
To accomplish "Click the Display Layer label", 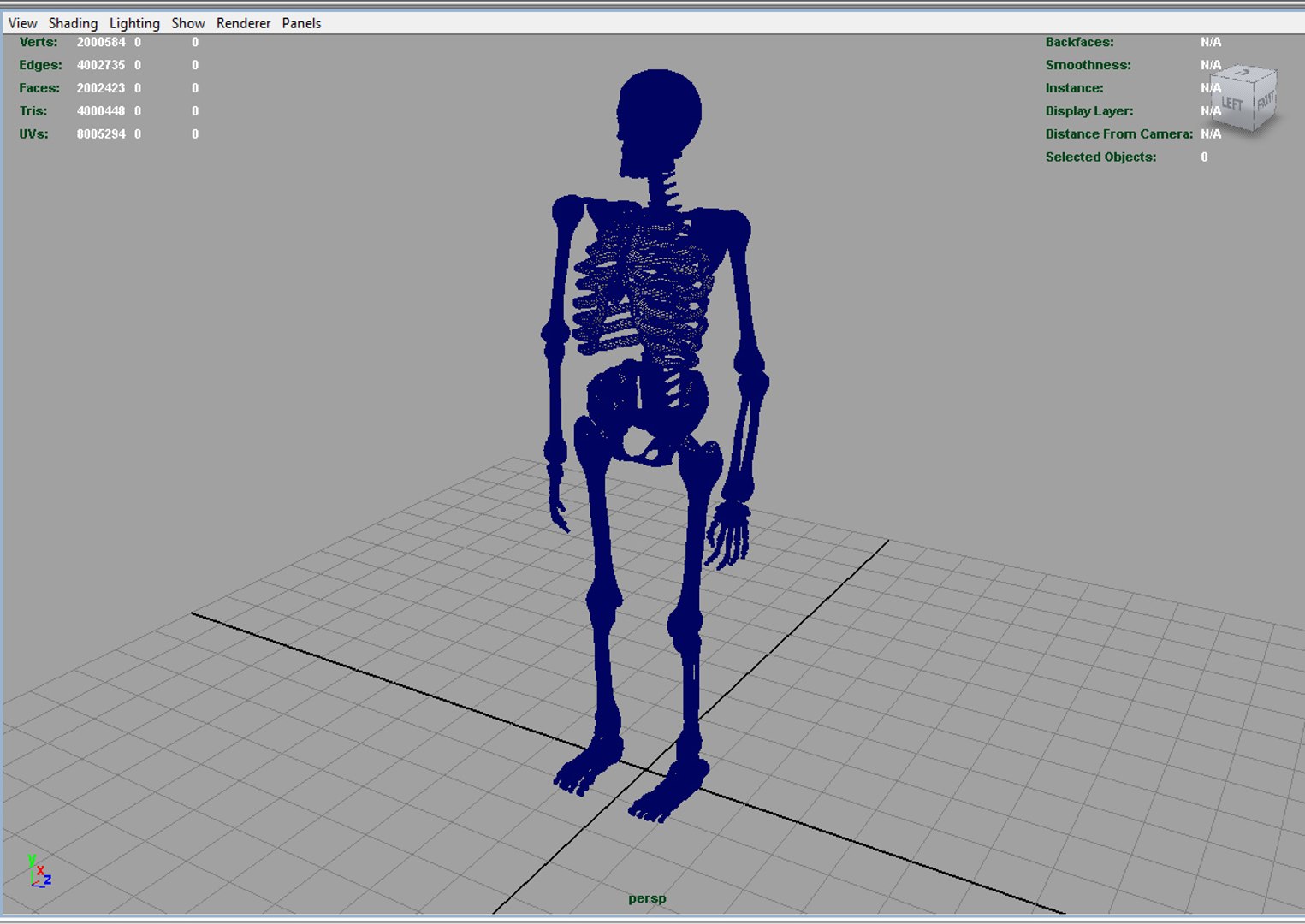I will click(1088, 111).
